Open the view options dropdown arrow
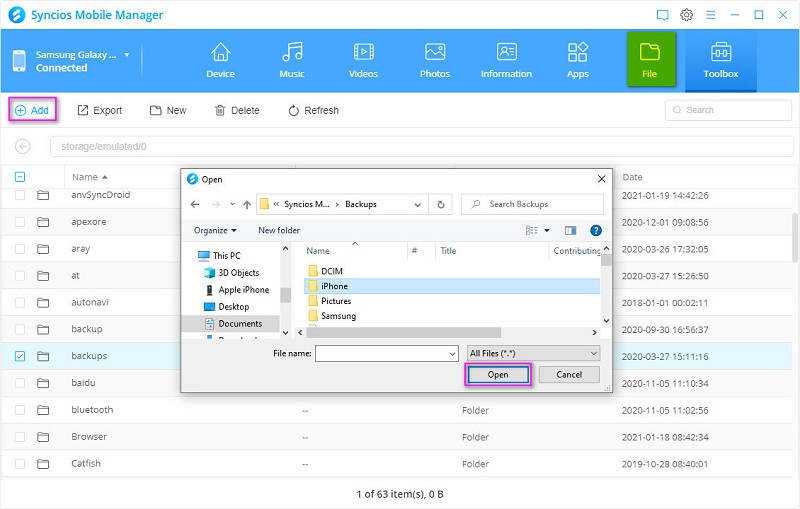Screen dimensions: 800x509 [547, 231]
